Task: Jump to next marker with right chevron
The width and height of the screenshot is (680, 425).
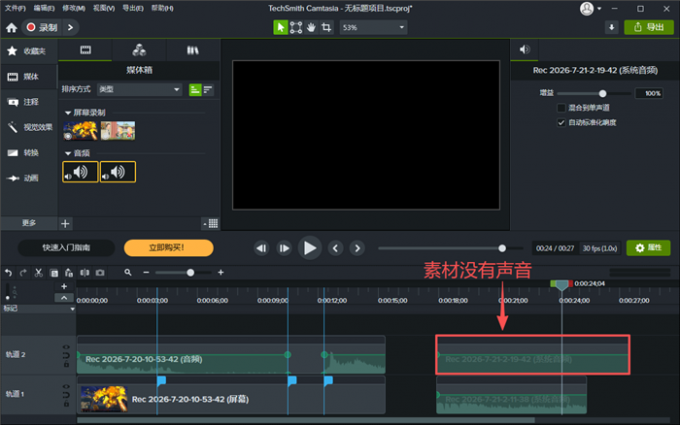Action: point(357,248)
